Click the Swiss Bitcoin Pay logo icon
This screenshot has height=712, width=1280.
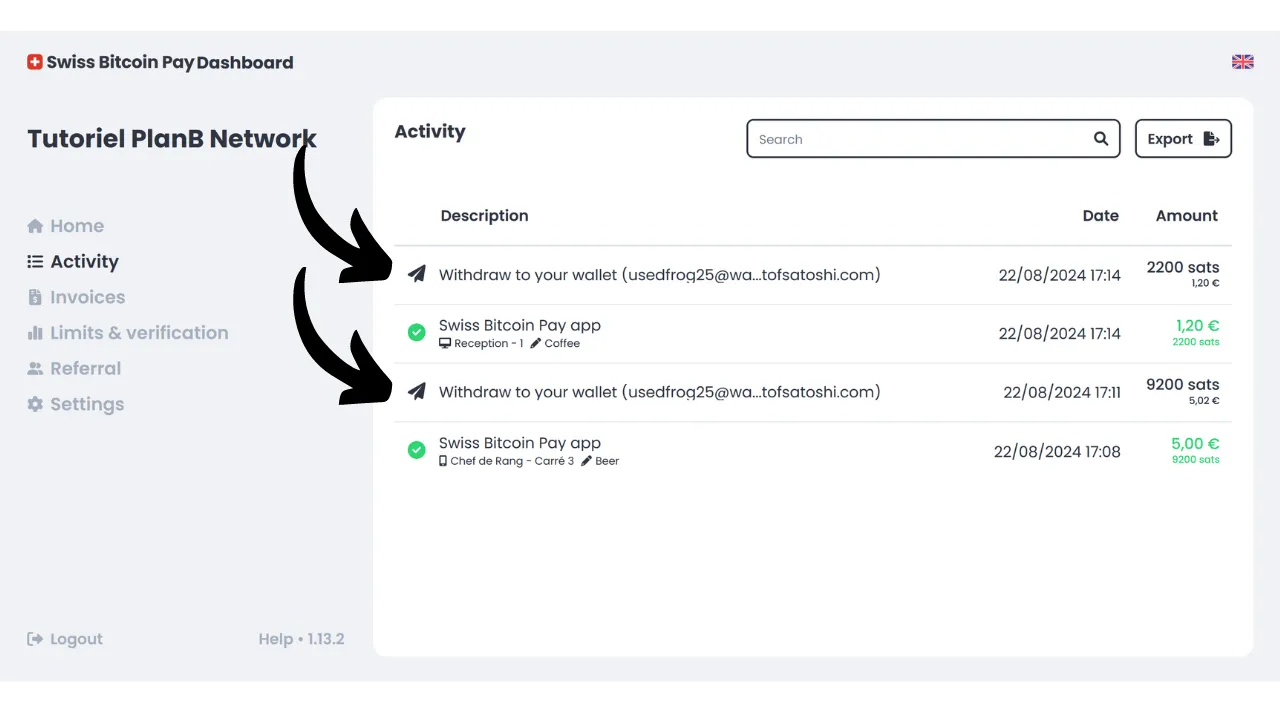(x=35, y=62)
